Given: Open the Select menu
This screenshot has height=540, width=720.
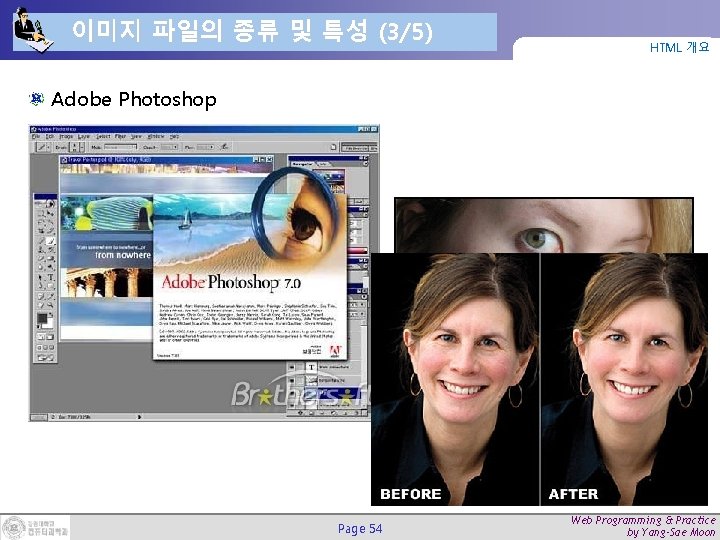Looking at the screenshot, I should coord(103,136).
